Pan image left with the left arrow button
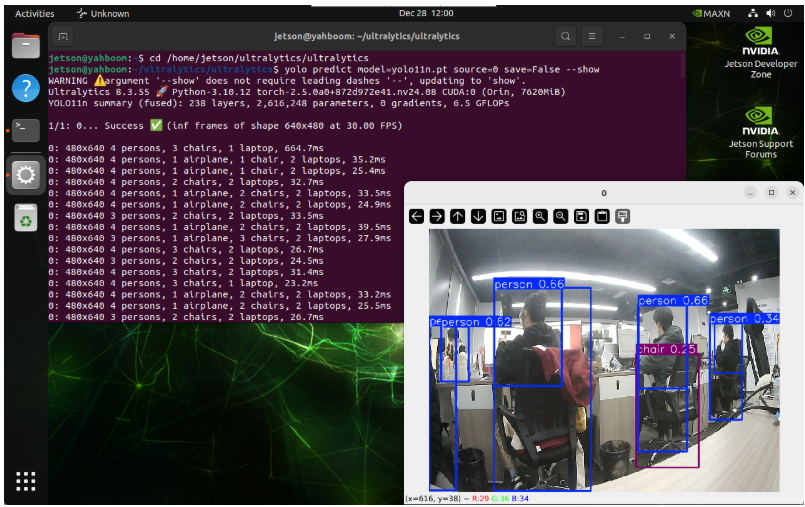The width and height of the screenshot is (805, 507). [x=416, y=216]
